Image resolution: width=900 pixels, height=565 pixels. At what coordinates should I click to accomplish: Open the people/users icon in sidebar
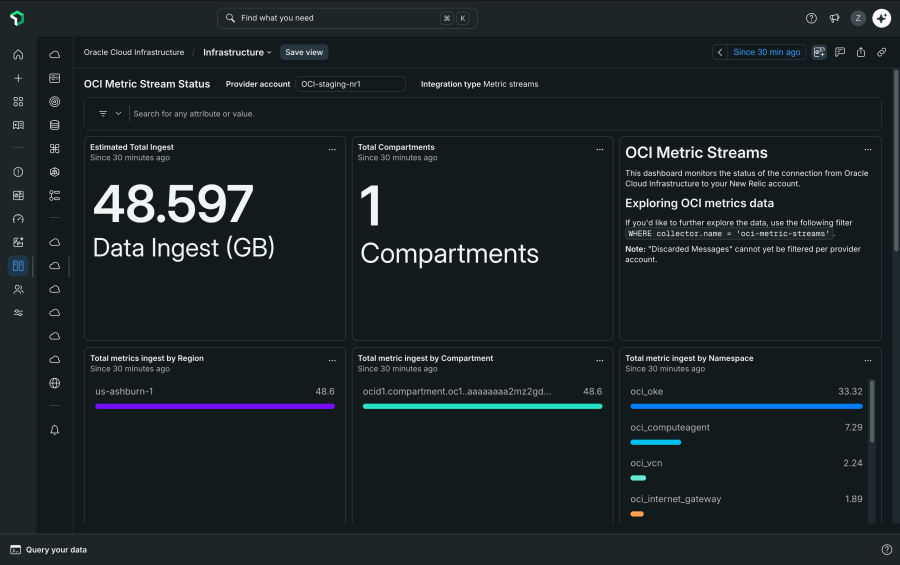click(18, 289)
